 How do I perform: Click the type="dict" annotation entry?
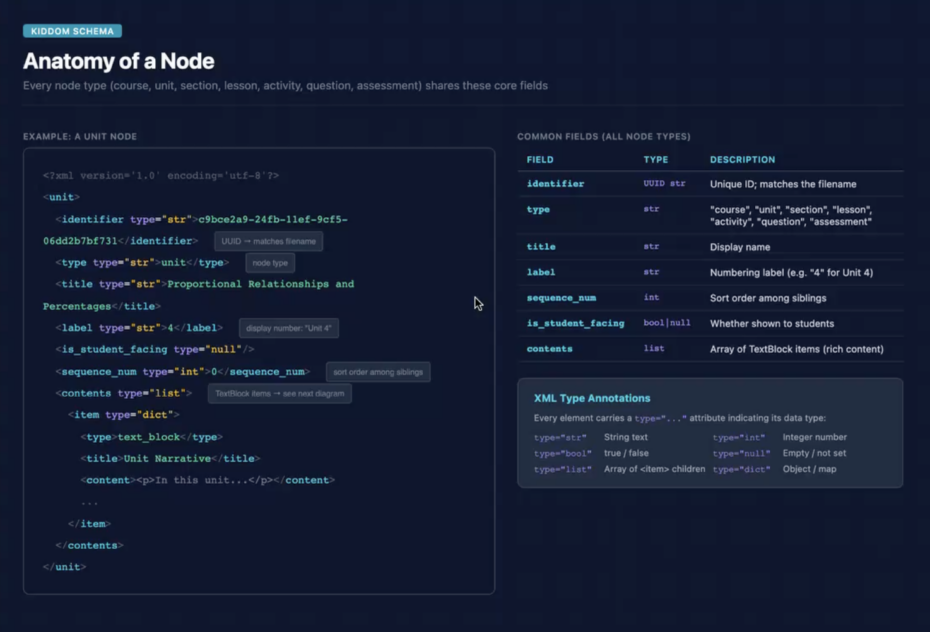point(741,470)
